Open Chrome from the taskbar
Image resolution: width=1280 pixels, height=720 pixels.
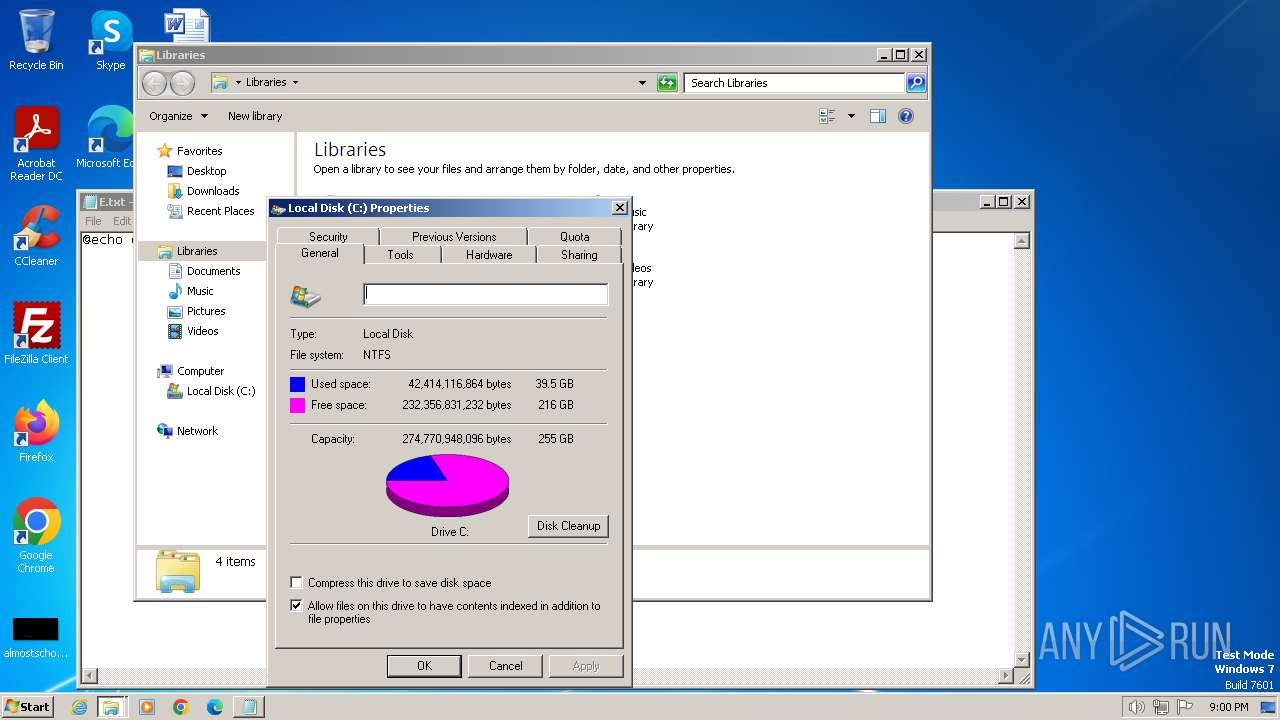[x=181, y=707]
